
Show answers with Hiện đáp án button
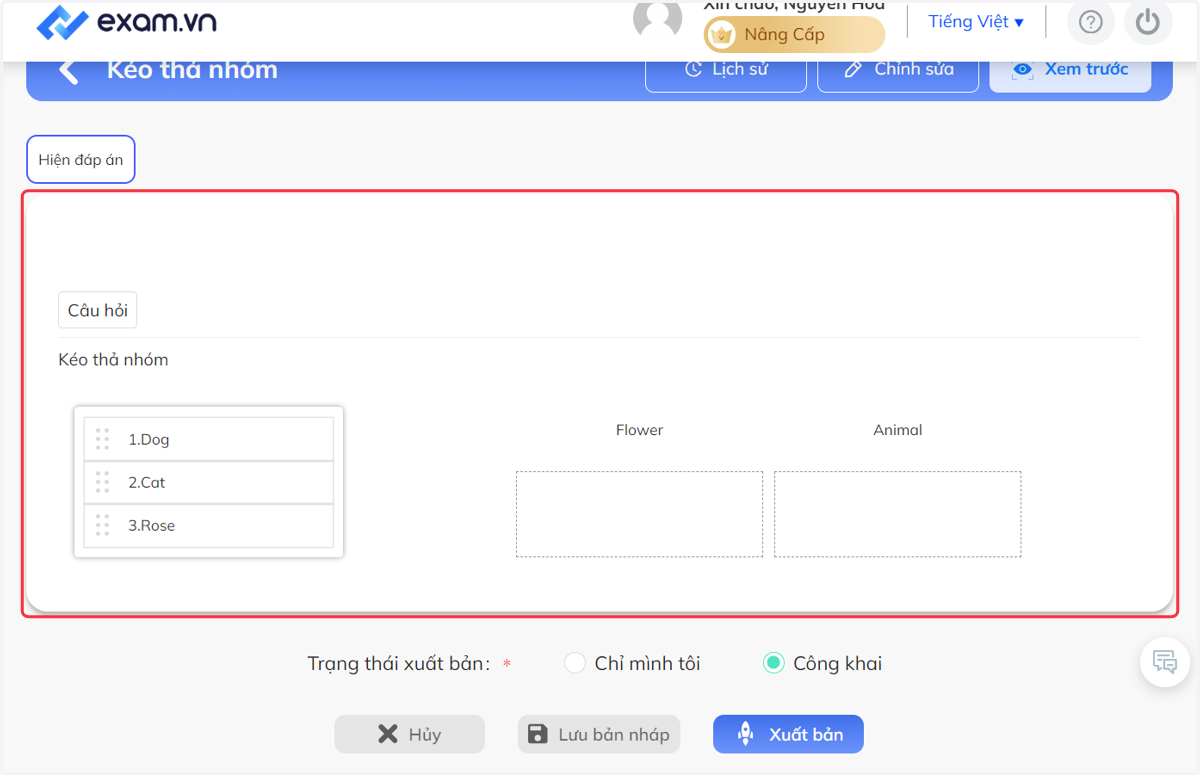tap(81, 160)
